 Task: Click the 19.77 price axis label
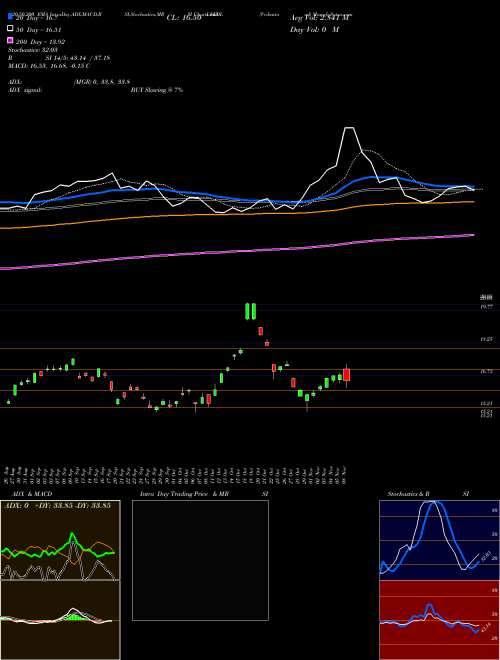[x=486, y=307]
